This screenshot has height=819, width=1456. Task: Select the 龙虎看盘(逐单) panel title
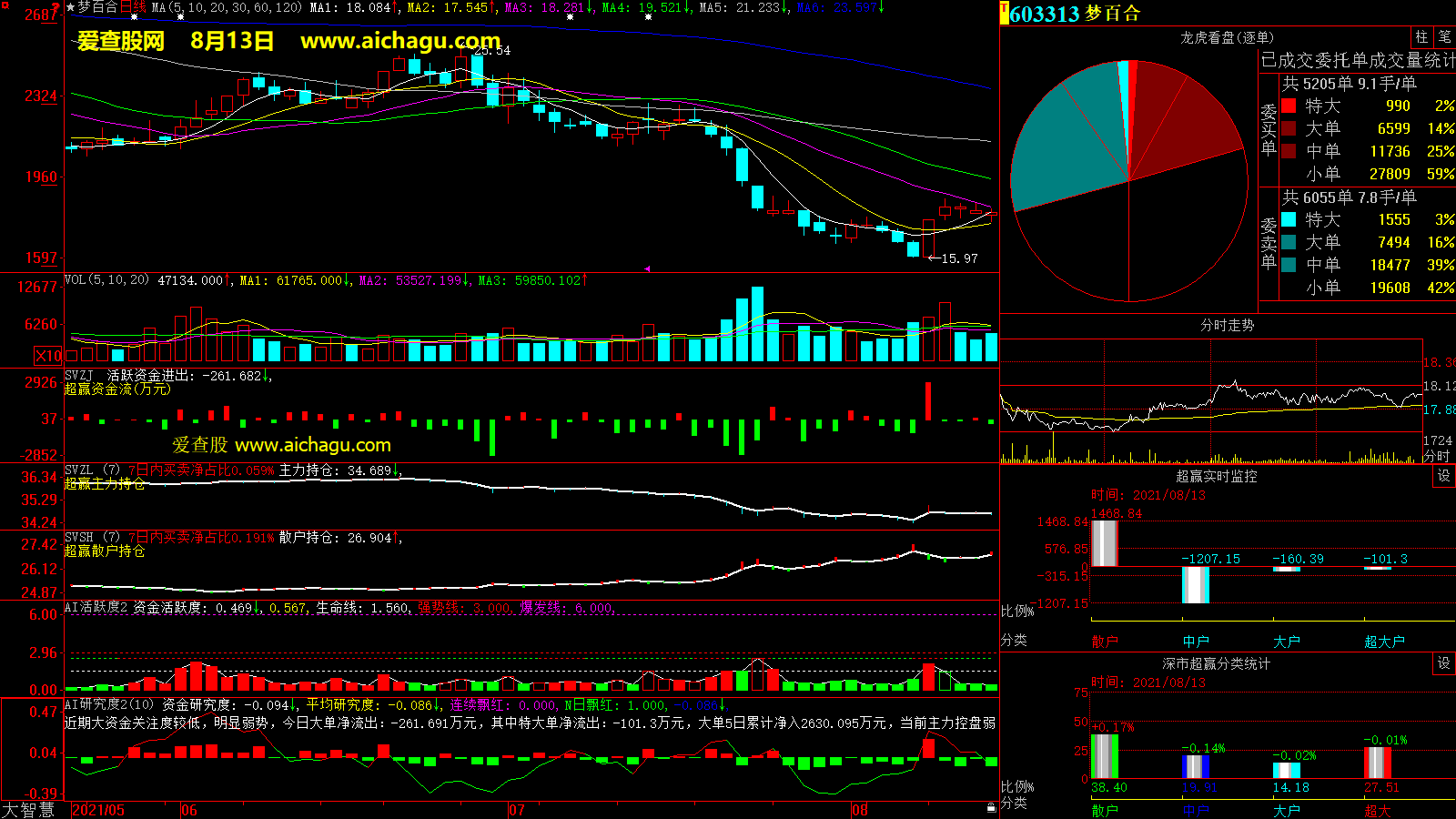click(x=1227, y=37)
